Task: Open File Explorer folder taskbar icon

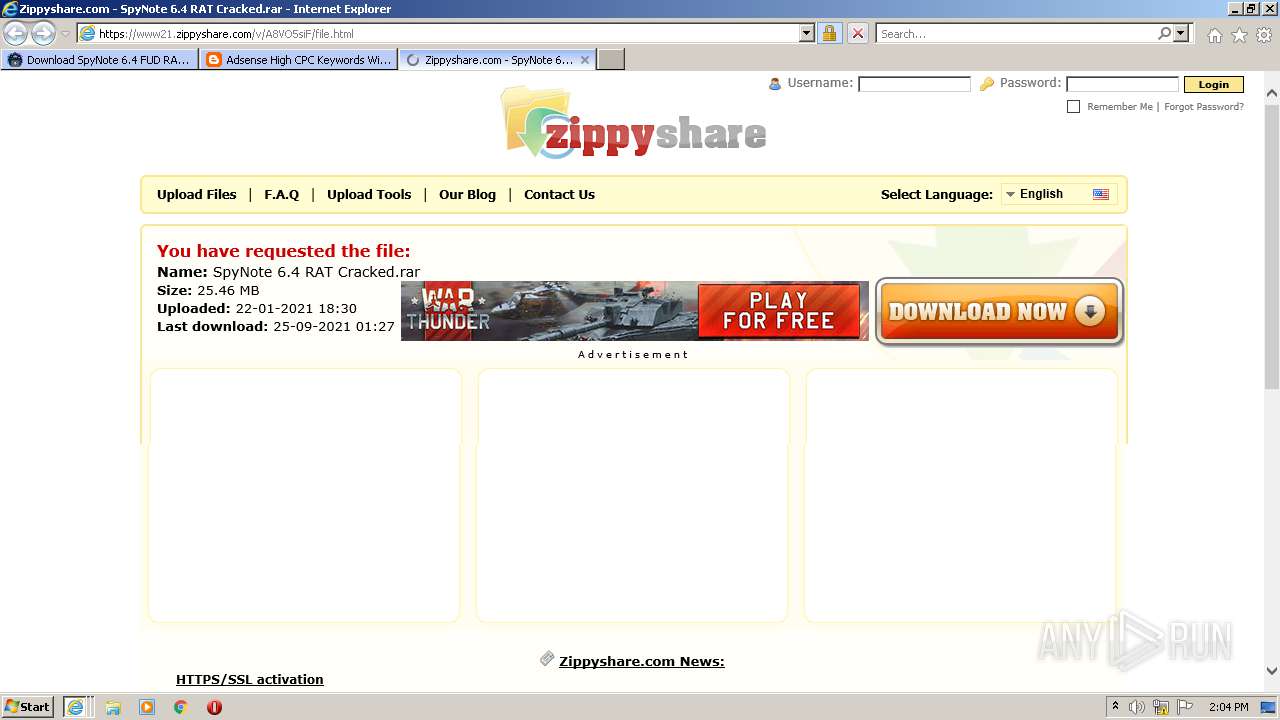Action: pyautogui.click(x=113, y=707)
